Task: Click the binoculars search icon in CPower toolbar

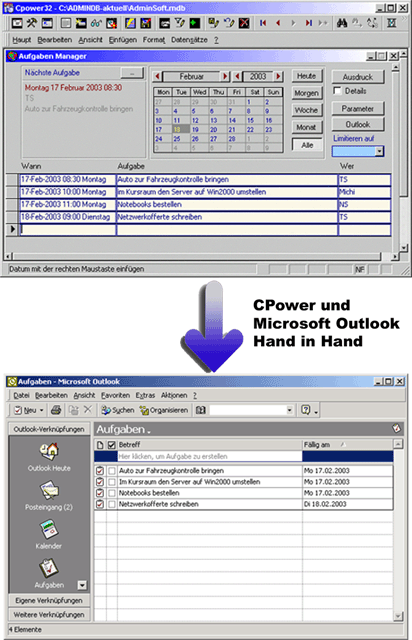Action: pos(342,23)
